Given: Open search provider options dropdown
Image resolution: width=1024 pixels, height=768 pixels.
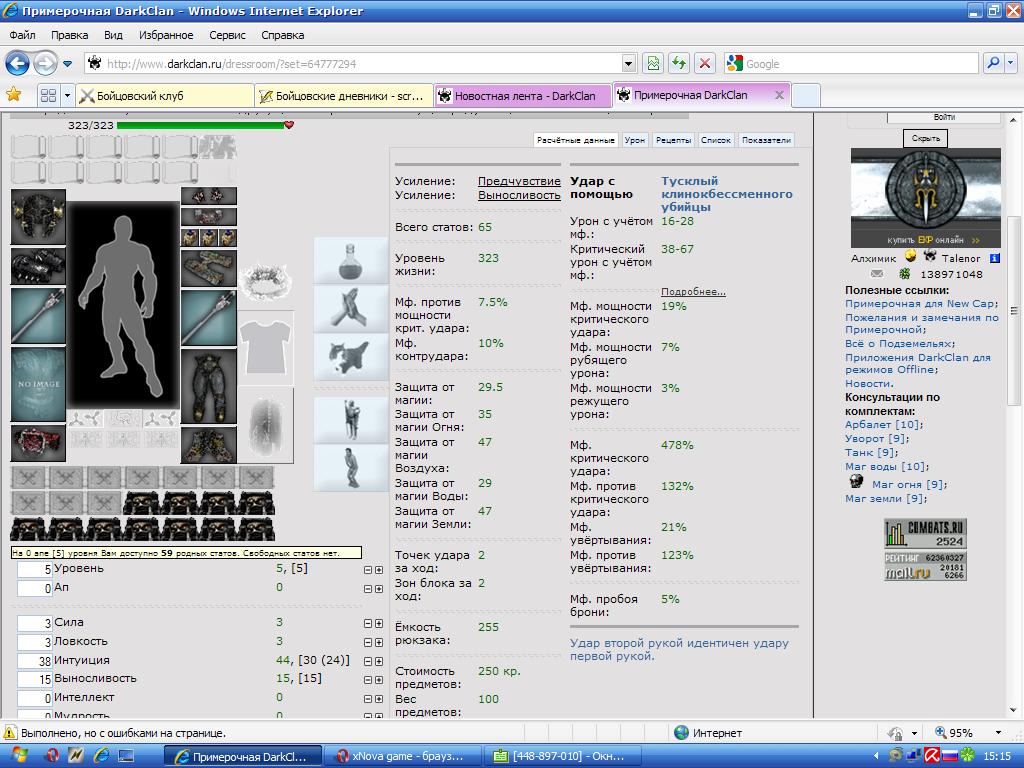Looking at the screenshot, I should [x=1011, y=63].
